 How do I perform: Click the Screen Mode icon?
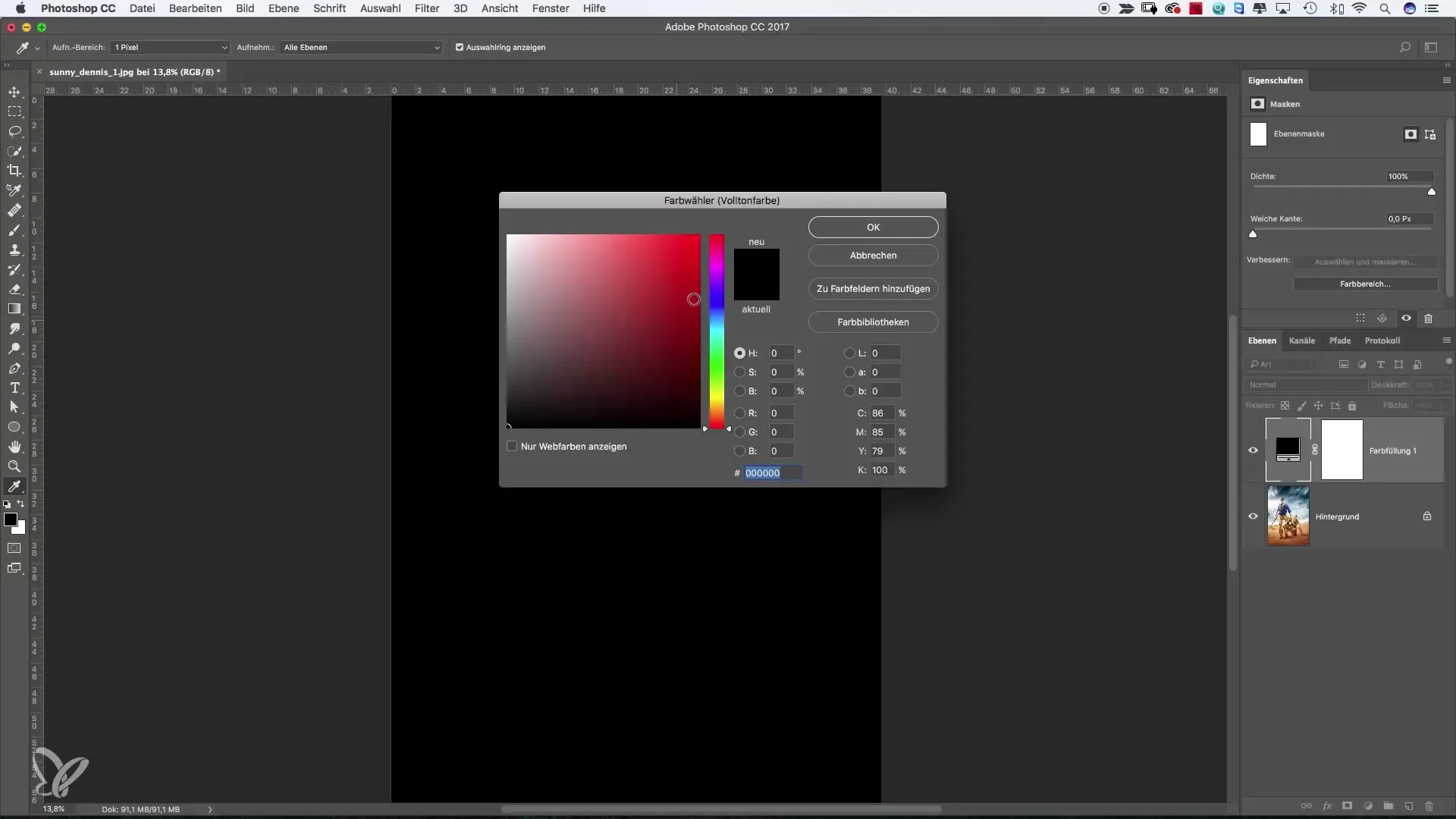pyautogui.click(x=14, y=568)
